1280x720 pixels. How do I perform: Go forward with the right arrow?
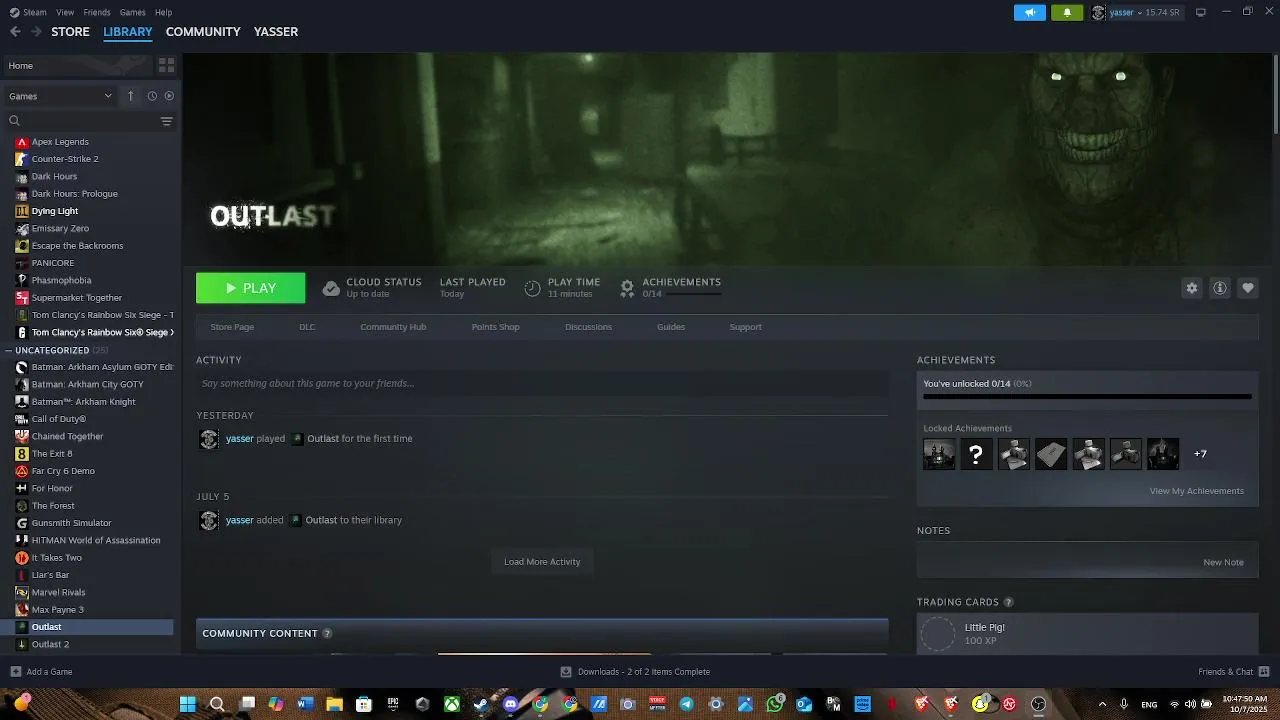(36, 32)
